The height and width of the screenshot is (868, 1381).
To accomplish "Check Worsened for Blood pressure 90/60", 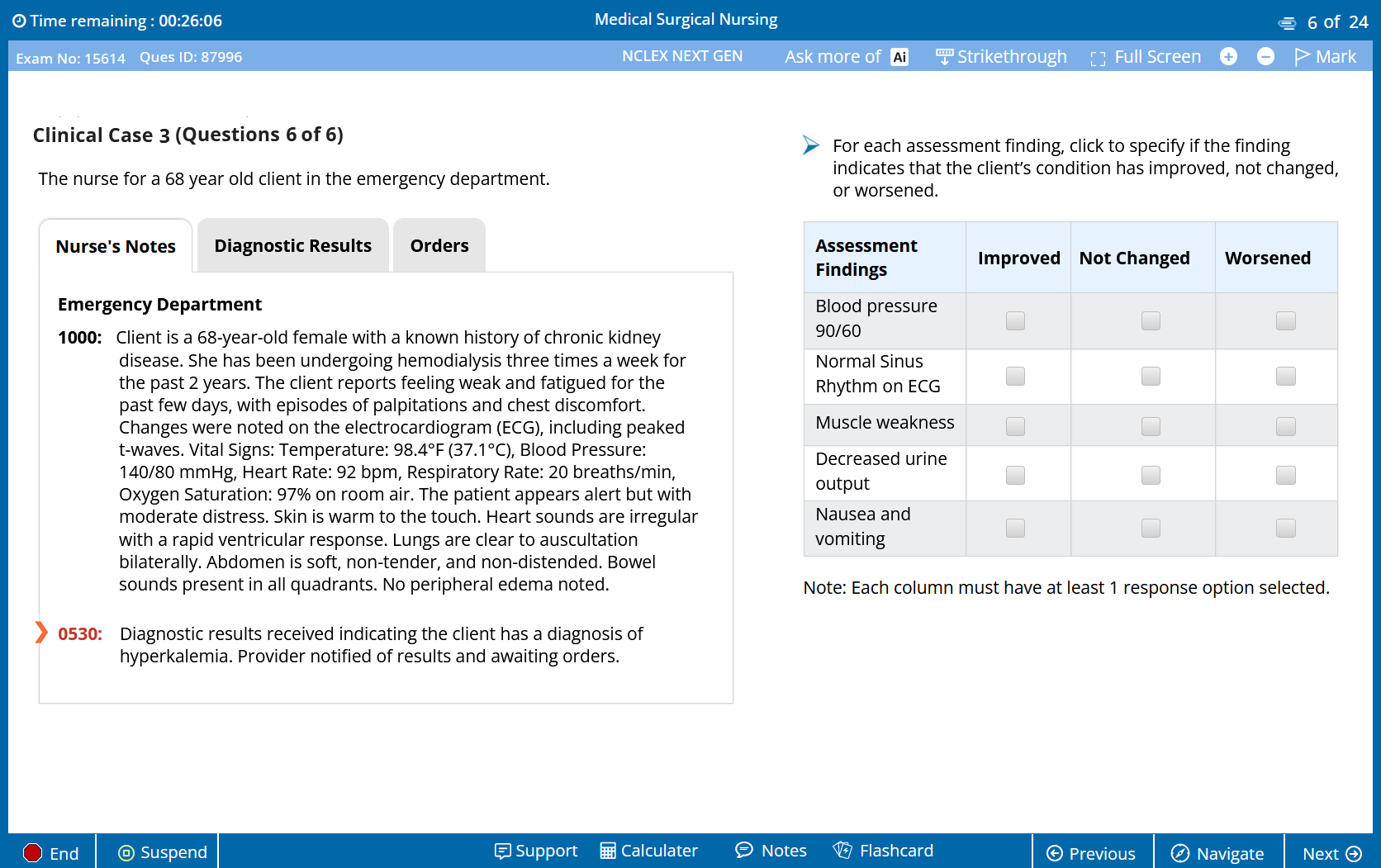I will point(1286,320).
